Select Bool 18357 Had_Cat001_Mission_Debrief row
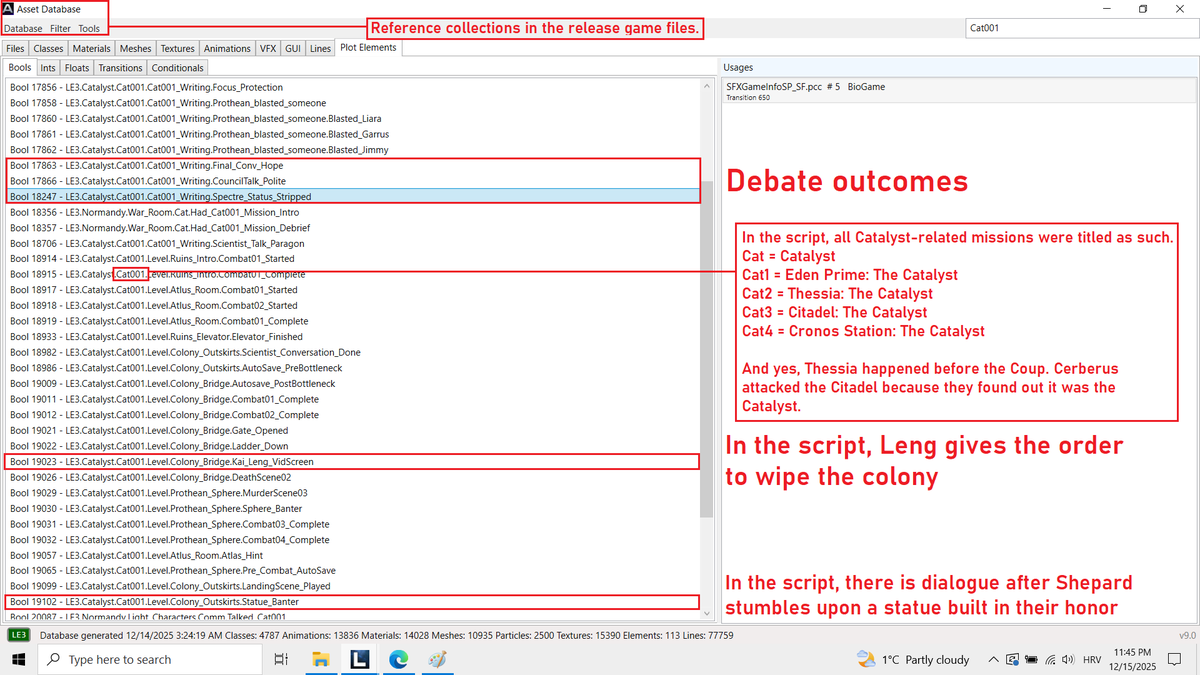The width and height of the screenshot is (1200, 675). coord(354,227)
